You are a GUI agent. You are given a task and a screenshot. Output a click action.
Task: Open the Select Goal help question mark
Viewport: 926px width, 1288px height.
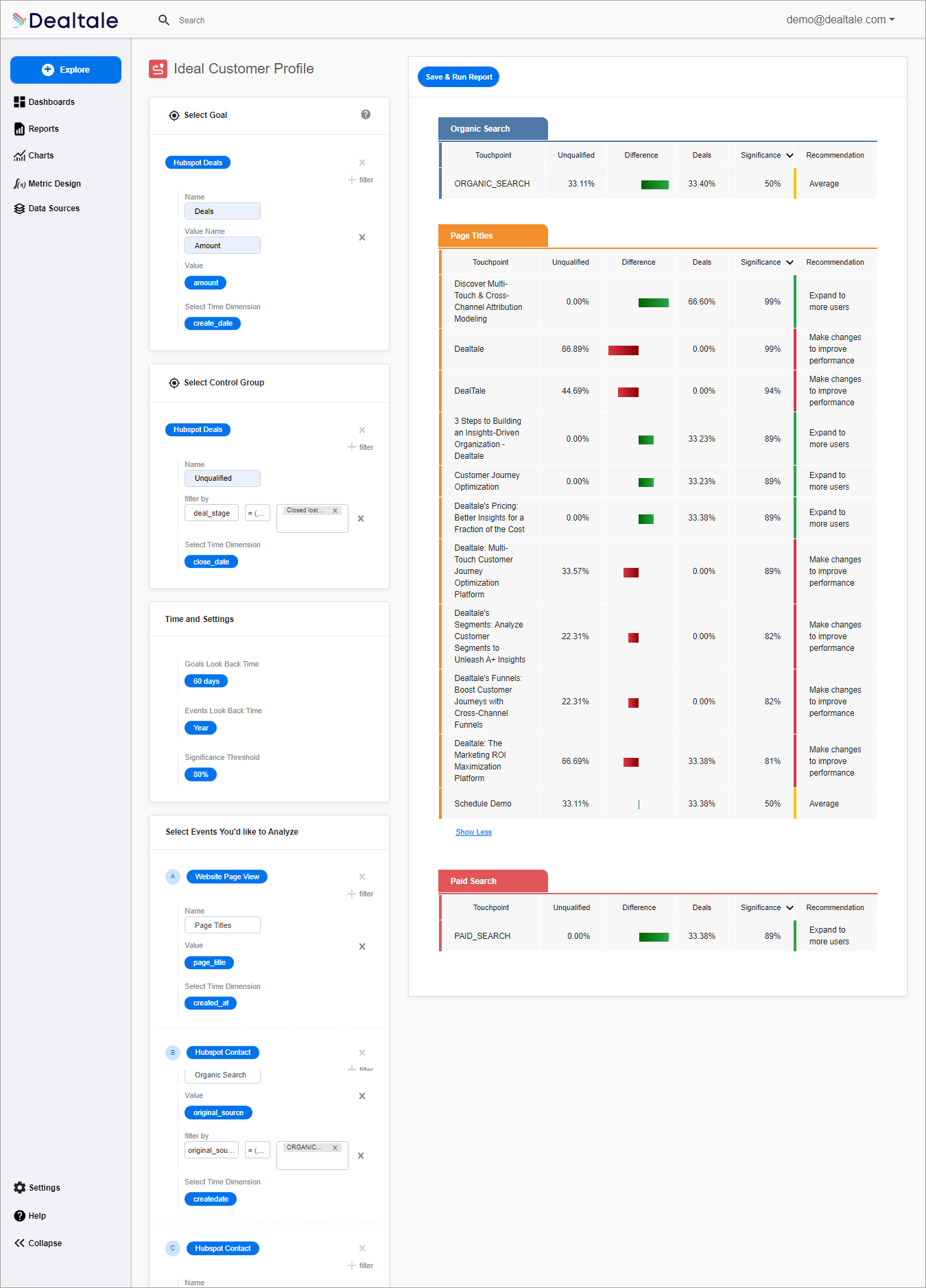[366, 115]
